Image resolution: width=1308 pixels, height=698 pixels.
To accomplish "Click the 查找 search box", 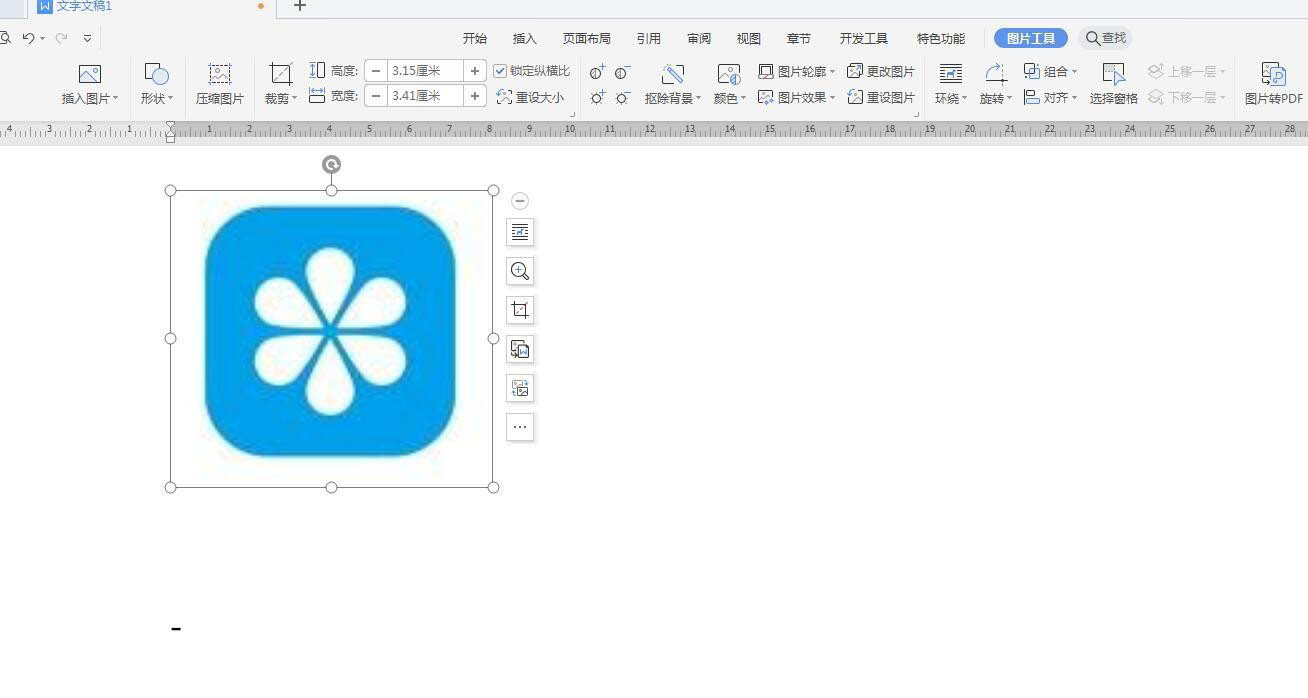I will tap(1106, 38).
